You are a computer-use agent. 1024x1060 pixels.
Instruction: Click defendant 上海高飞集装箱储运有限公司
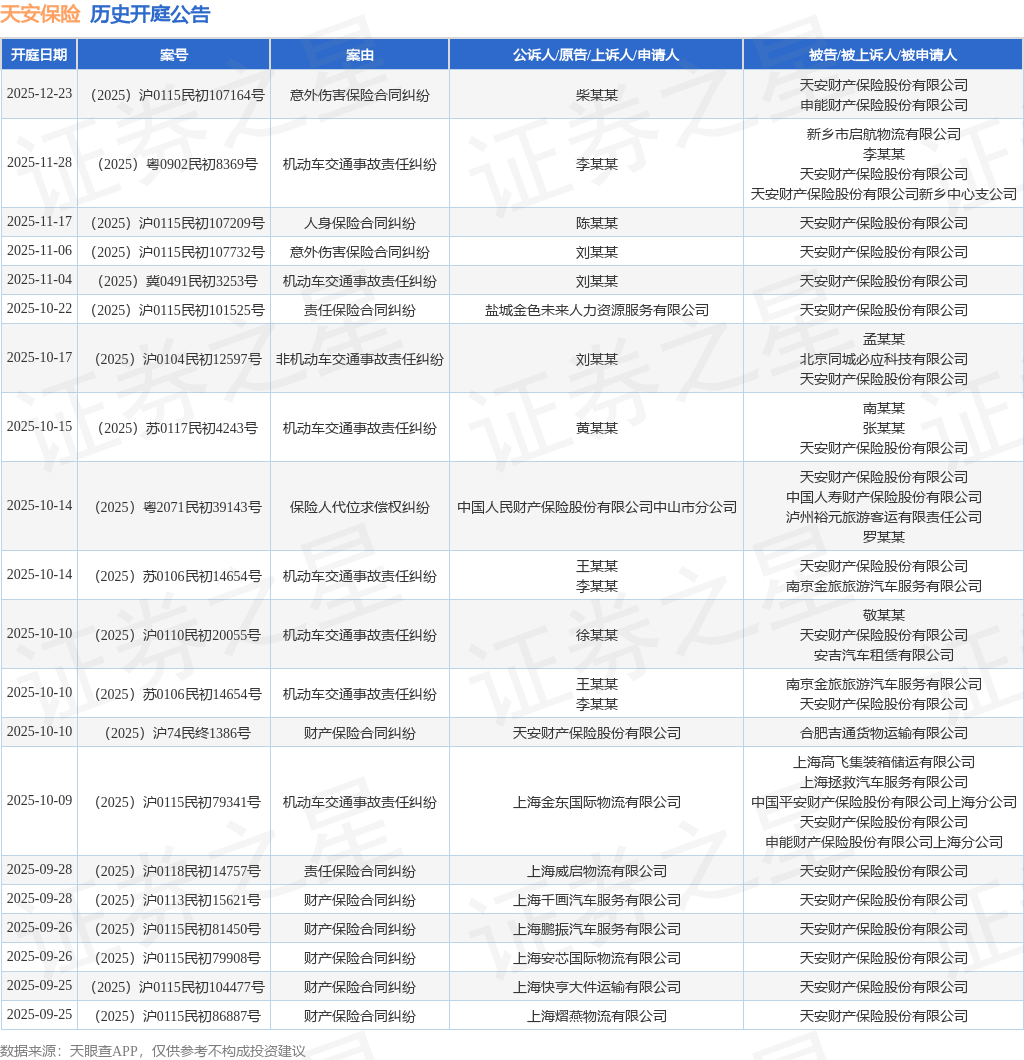(883, 762)
